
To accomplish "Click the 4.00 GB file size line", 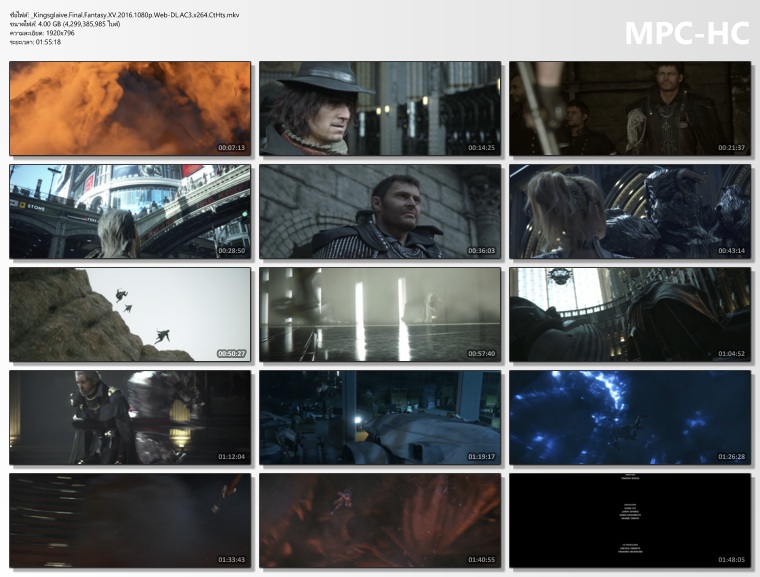I will tap(65, 24).
